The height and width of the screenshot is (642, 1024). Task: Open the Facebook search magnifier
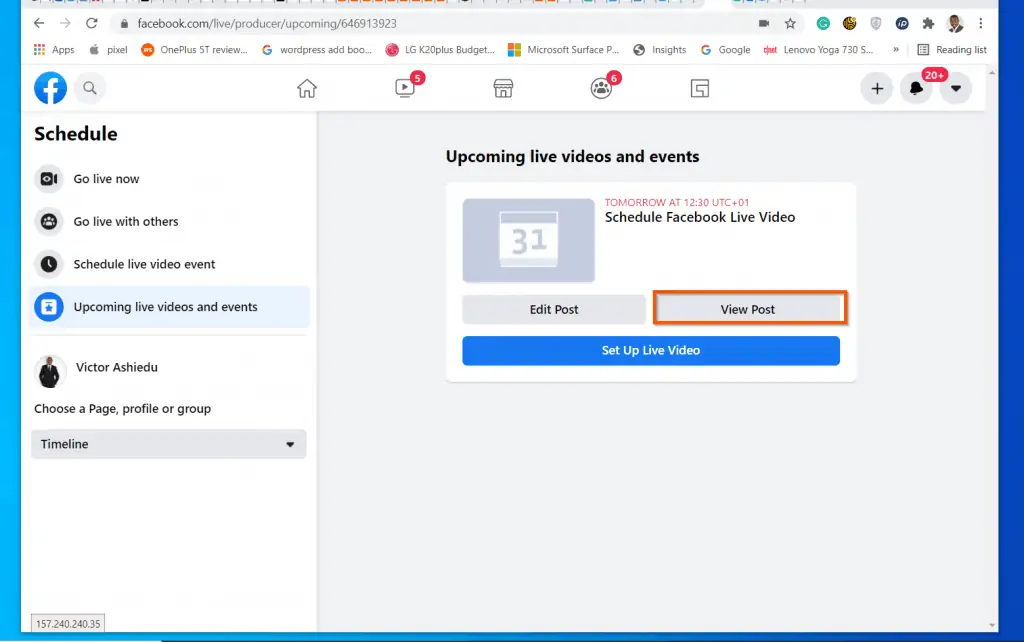[x=90, y=88]
